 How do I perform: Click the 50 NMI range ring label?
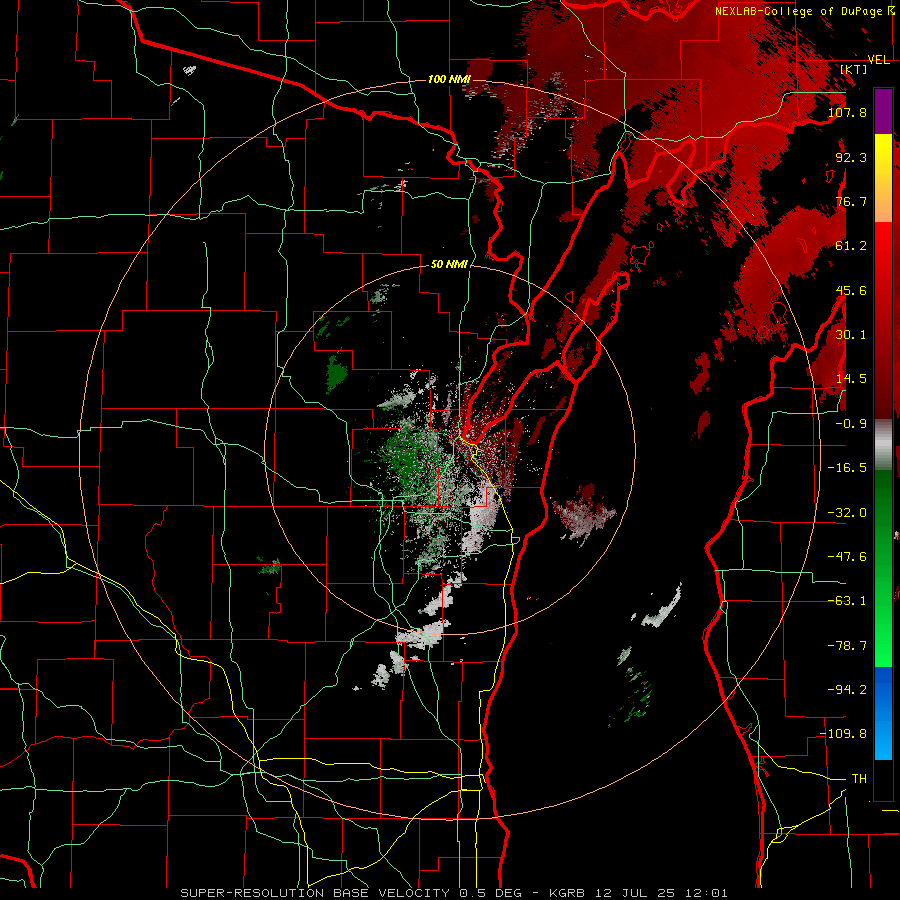click(x=449, y=265)
